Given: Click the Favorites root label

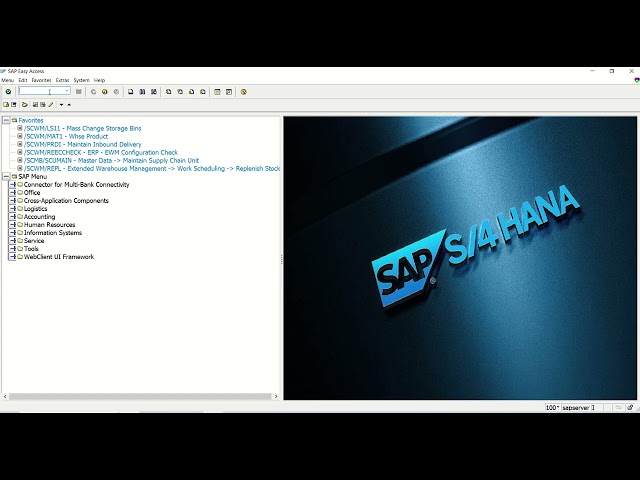Looking at the screenshot, I should point(31,120).
